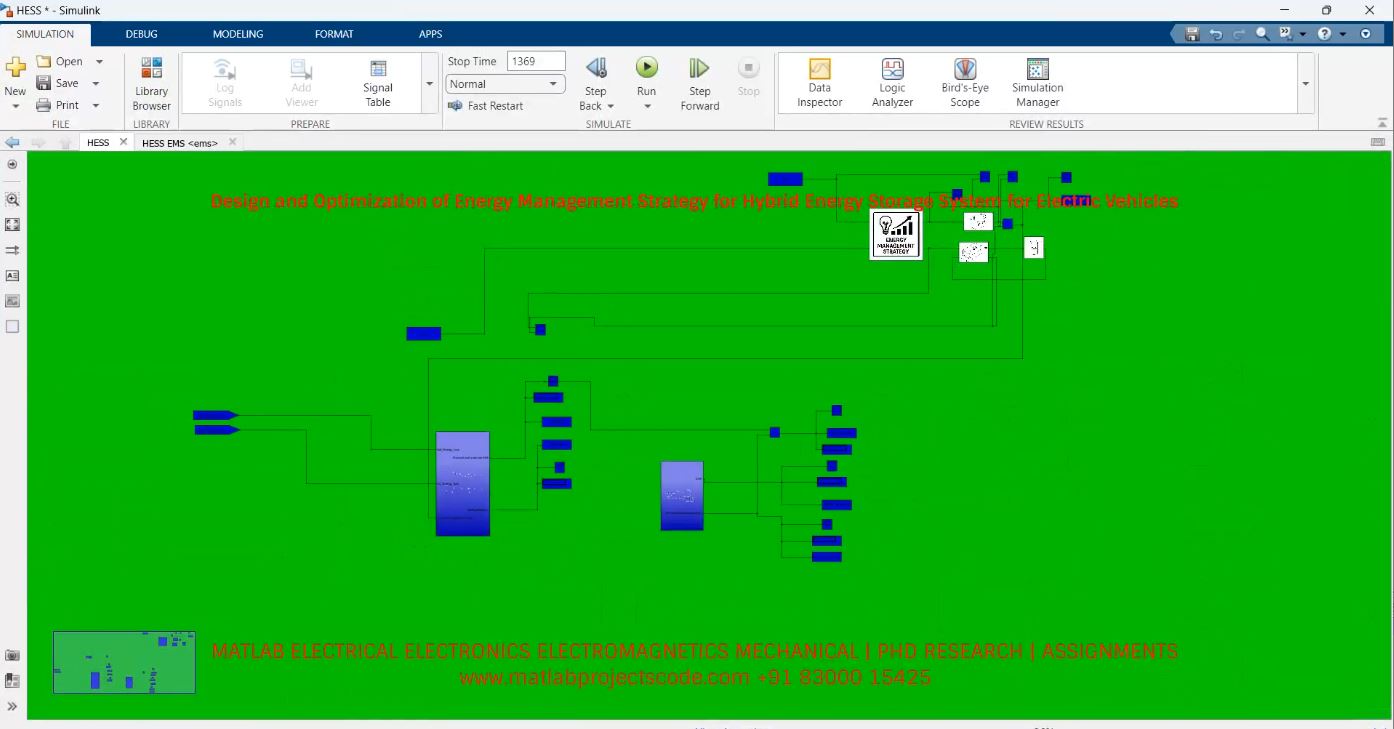
Task: Open the Data Inspector
Action: 819,83
